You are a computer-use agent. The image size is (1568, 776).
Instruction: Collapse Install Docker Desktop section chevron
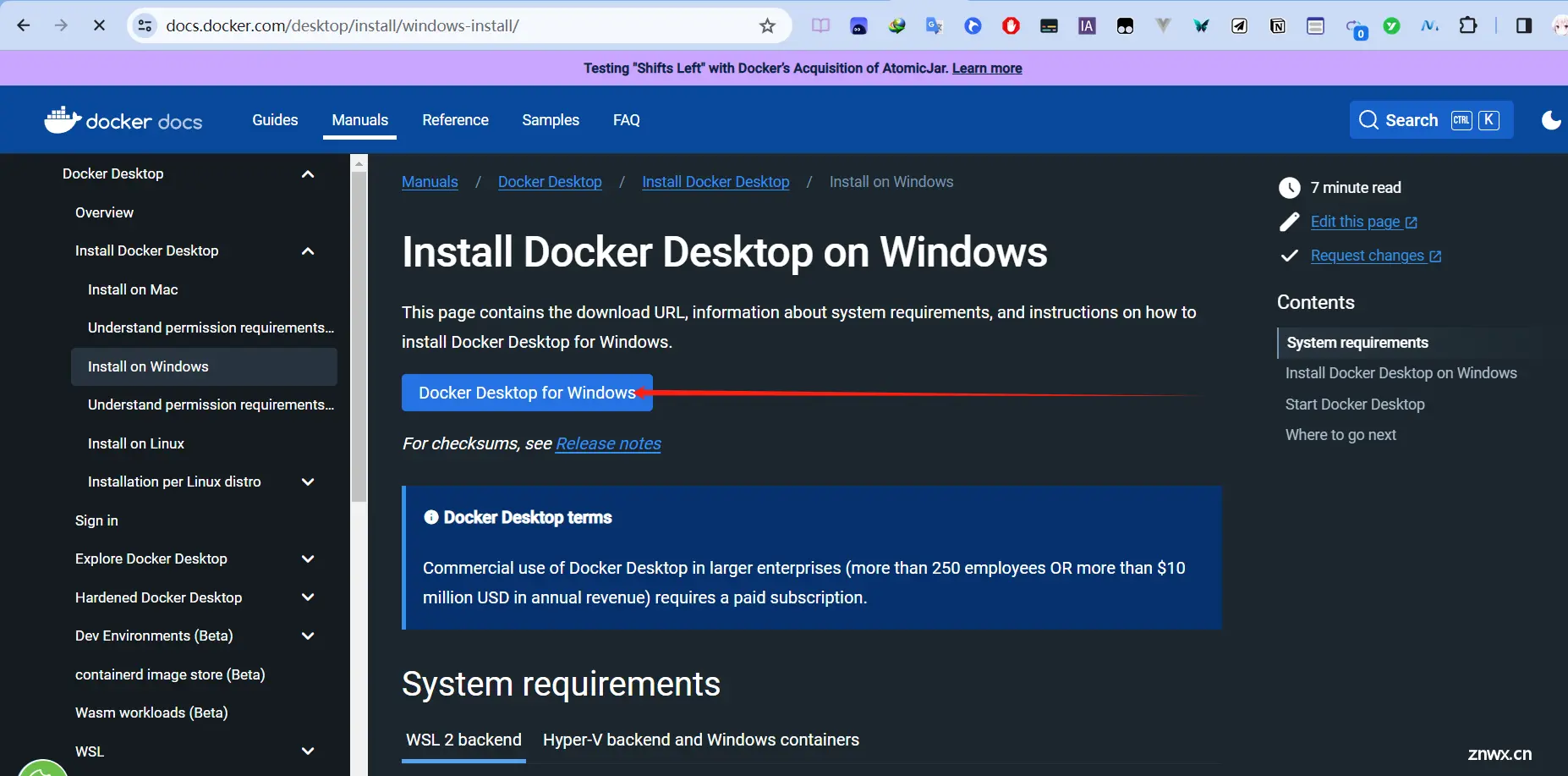(x=308, y=251)
